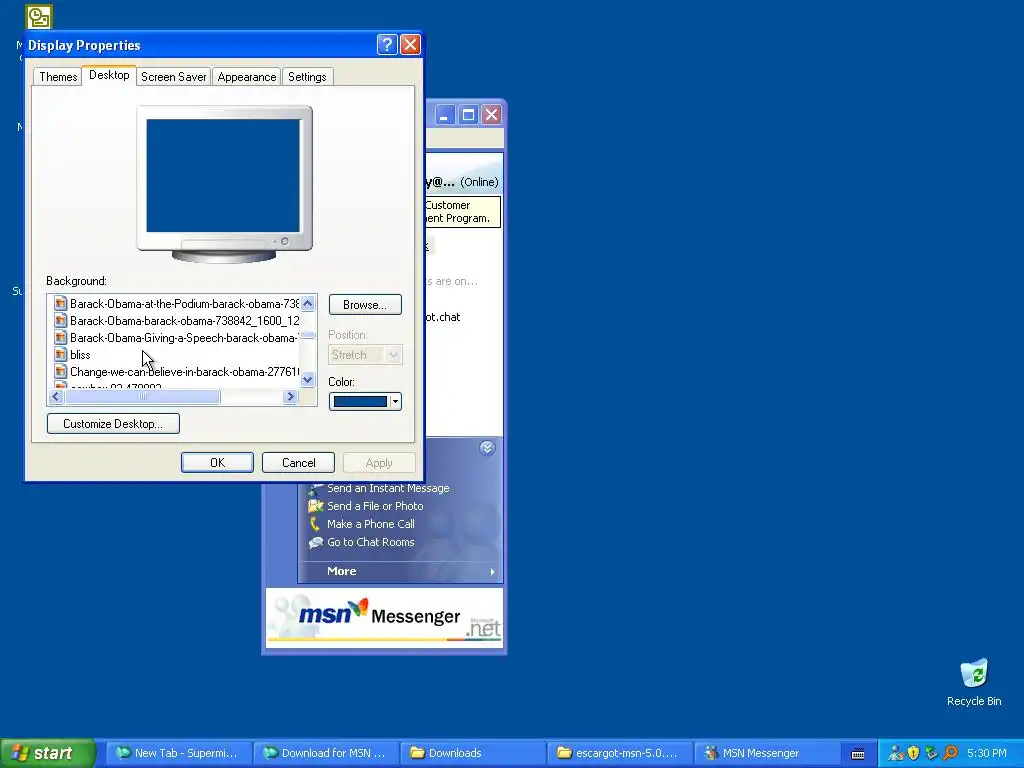Open the Windows Start menu
Image resolution: width=1024 pixels, height=768 pixels.
[48, 753]
